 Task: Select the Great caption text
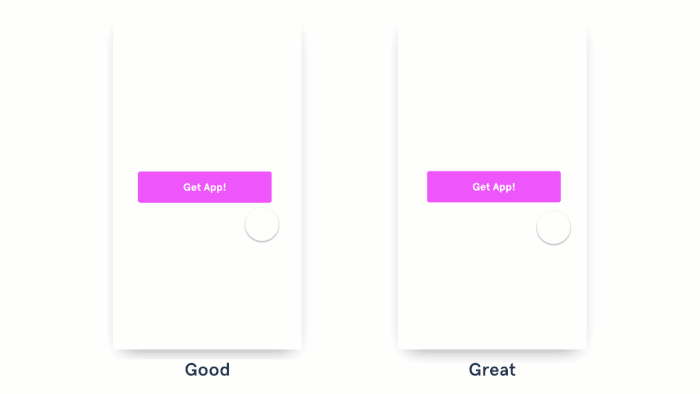tap(492, 369)
